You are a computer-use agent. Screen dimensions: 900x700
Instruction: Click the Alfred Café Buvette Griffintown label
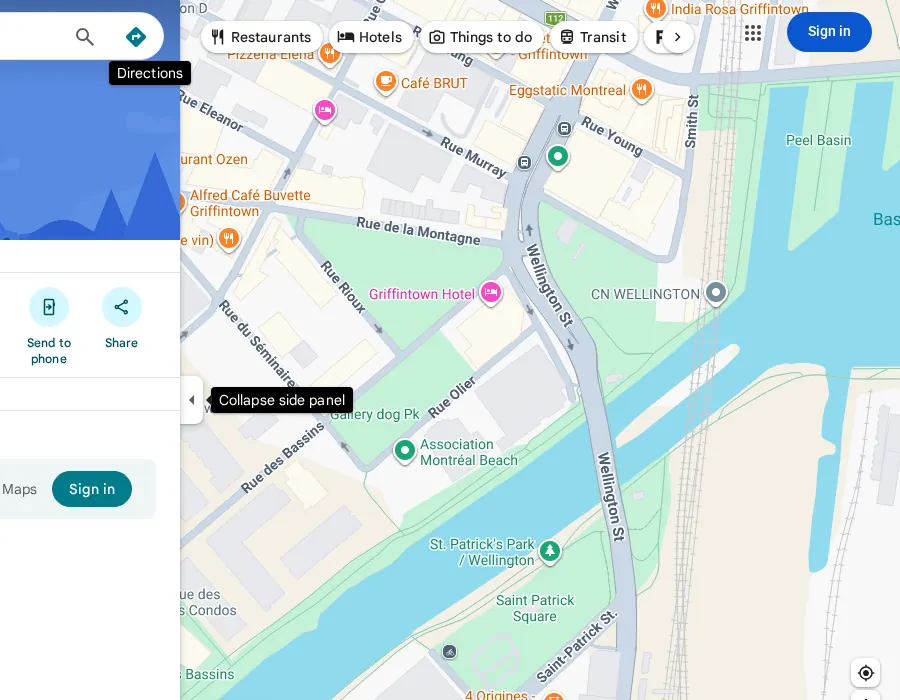(250, 203)
